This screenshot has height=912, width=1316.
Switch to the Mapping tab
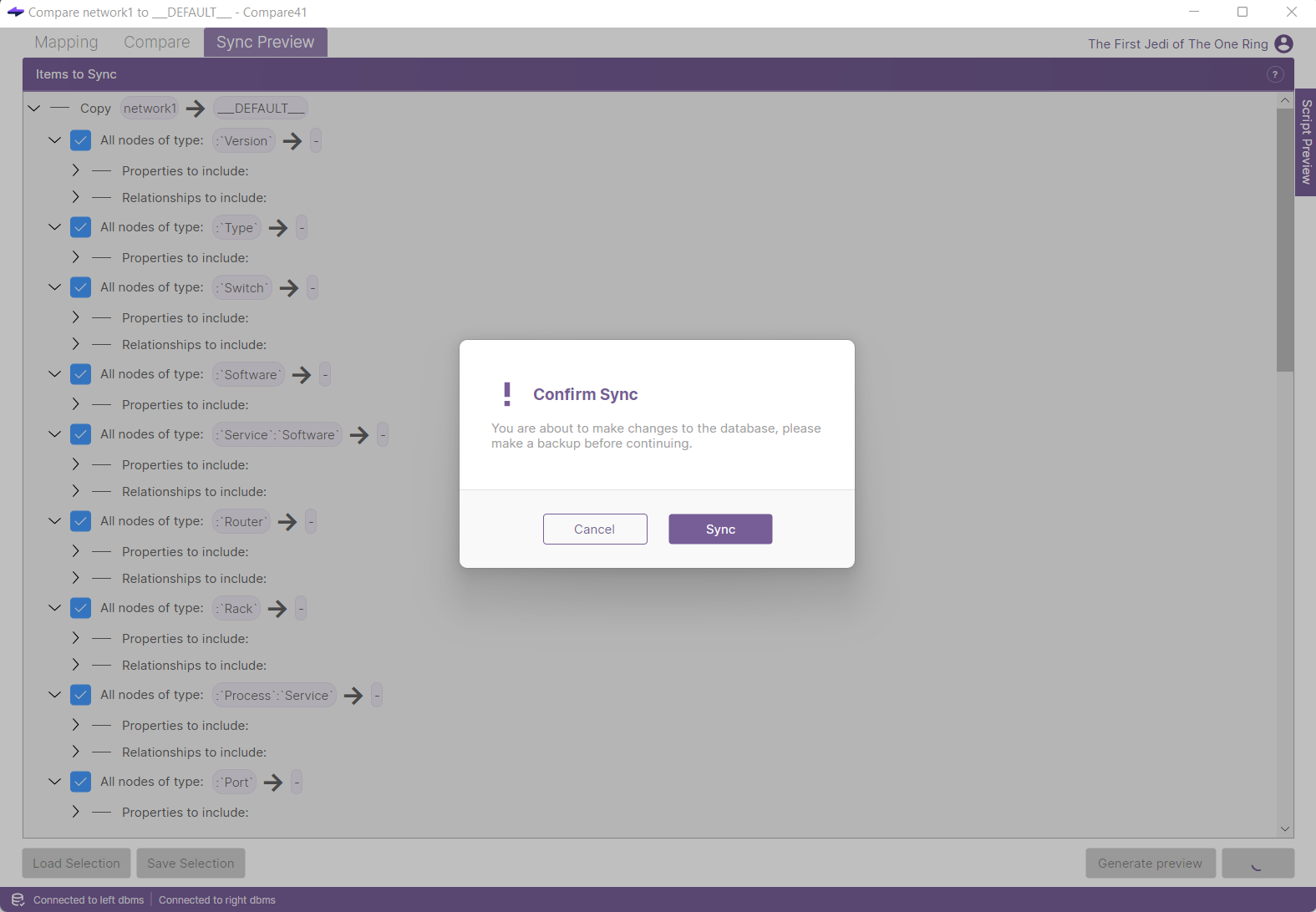(66, 42)
